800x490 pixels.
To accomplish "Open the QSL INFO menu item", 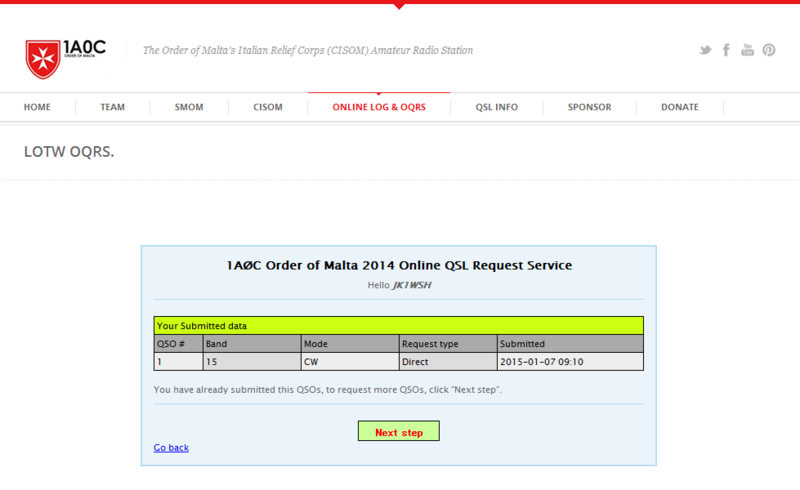I will coord(496,107).
